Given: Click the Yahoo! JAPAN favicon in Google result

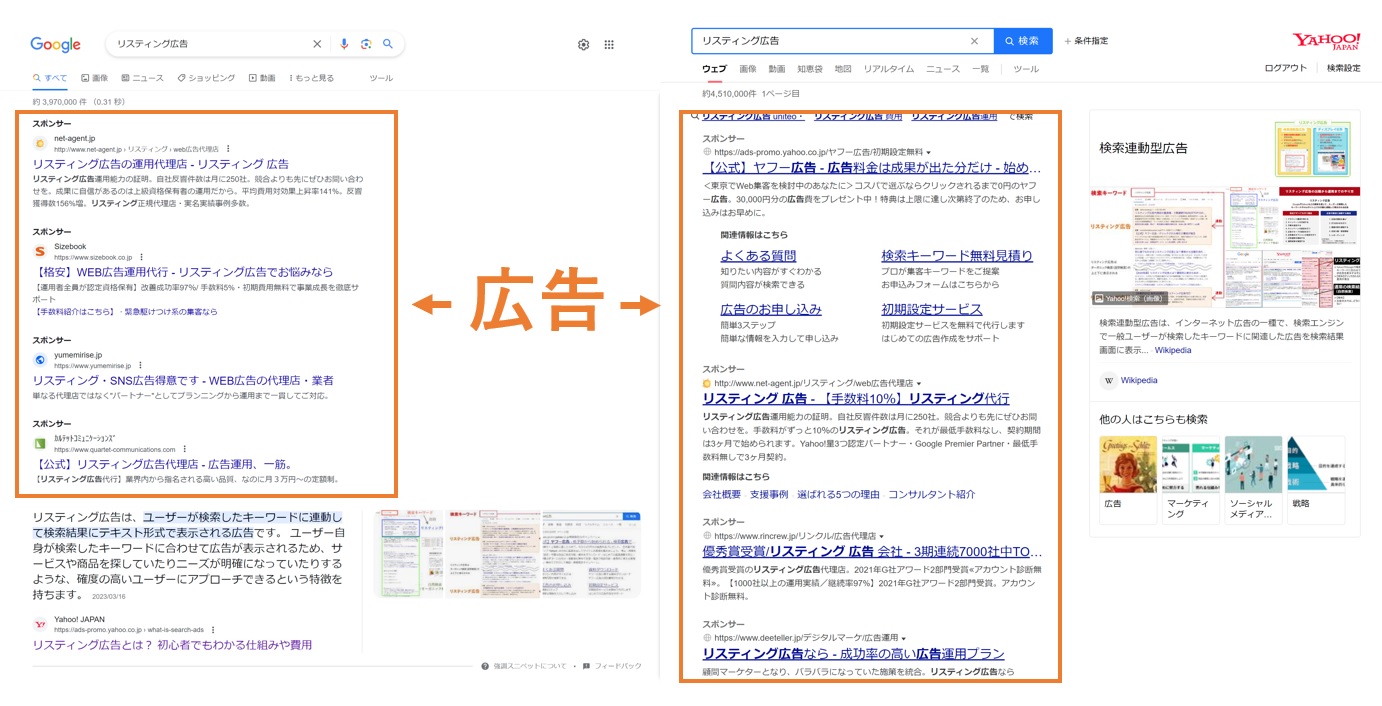Looking at the screenshot, I should tap(41, 624).
